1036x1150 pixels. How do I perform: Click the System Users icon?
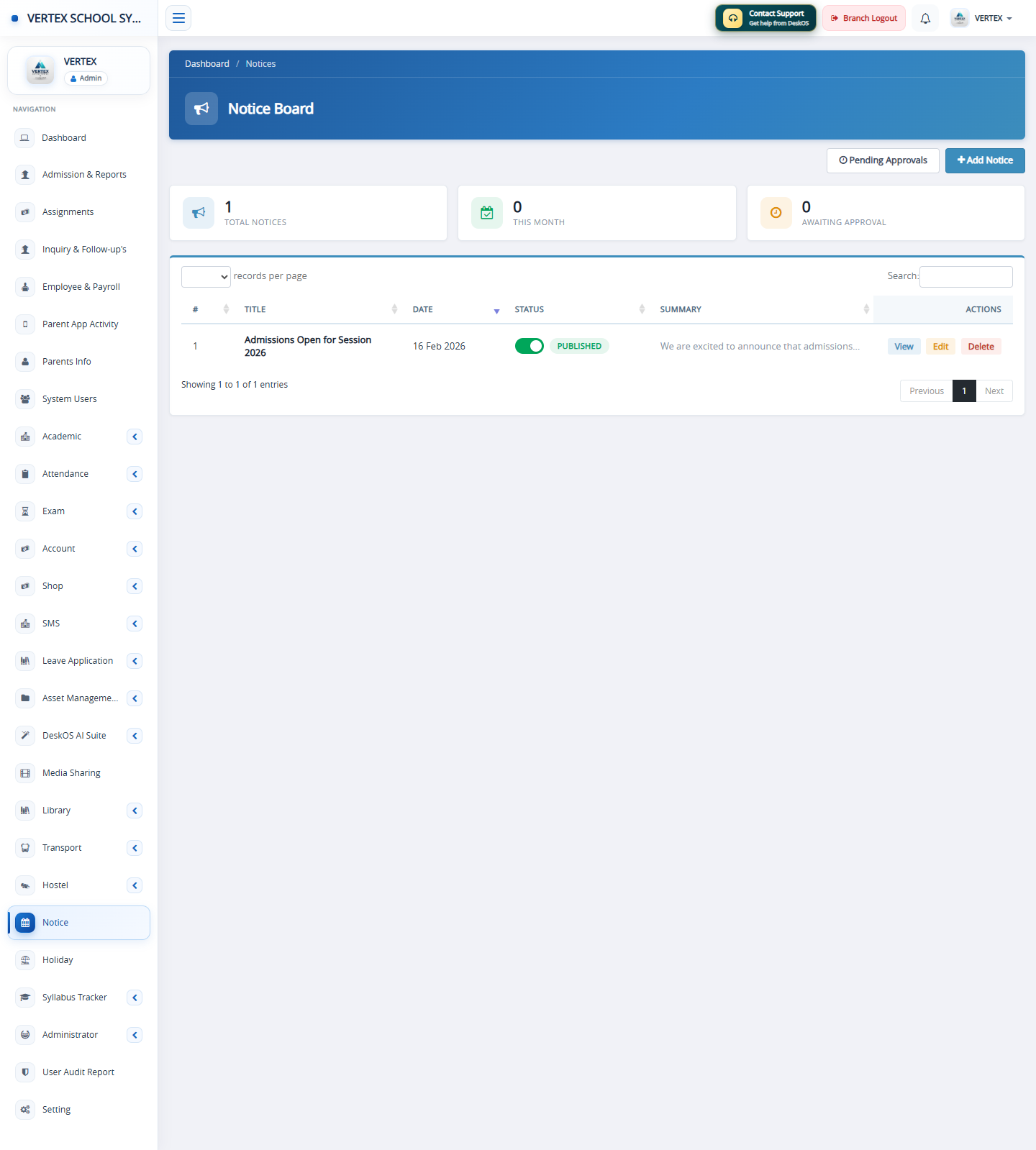(x=25, y=399)
